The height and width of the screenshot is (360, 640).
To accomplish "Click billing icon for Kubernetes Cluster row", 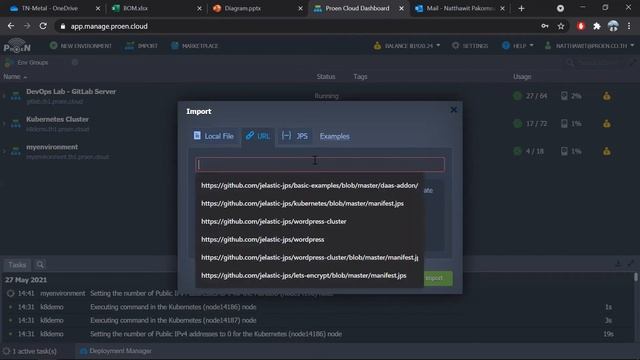I will (x=607, y=123).
